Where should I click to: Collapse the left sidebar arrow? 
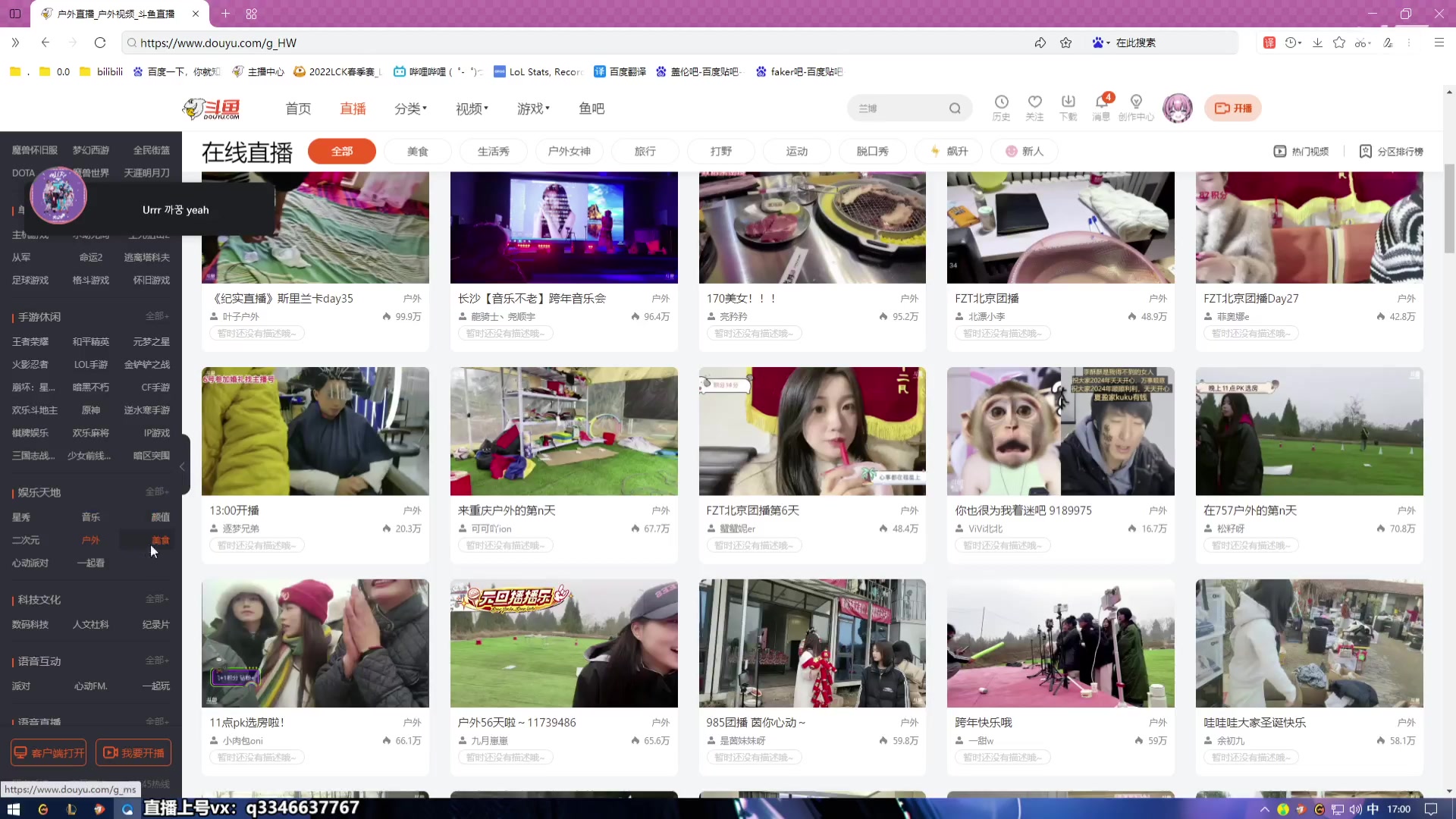[183, 466]
